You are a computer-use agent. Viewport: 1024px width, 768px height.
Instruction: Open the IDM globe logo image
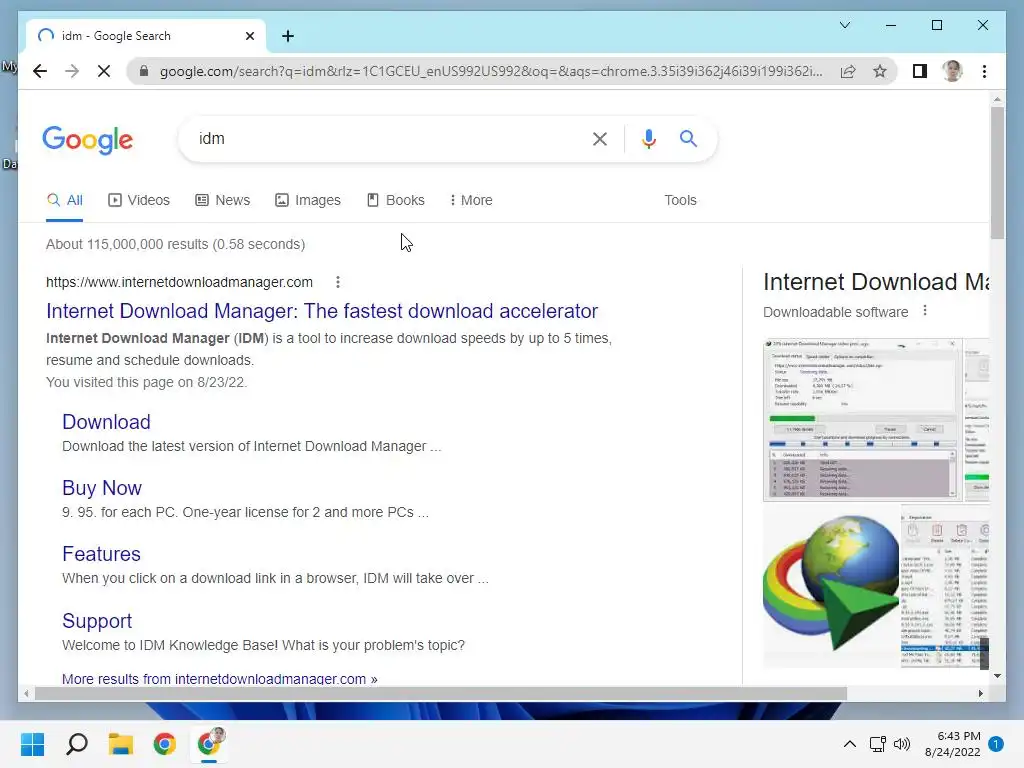coord(831,587)
